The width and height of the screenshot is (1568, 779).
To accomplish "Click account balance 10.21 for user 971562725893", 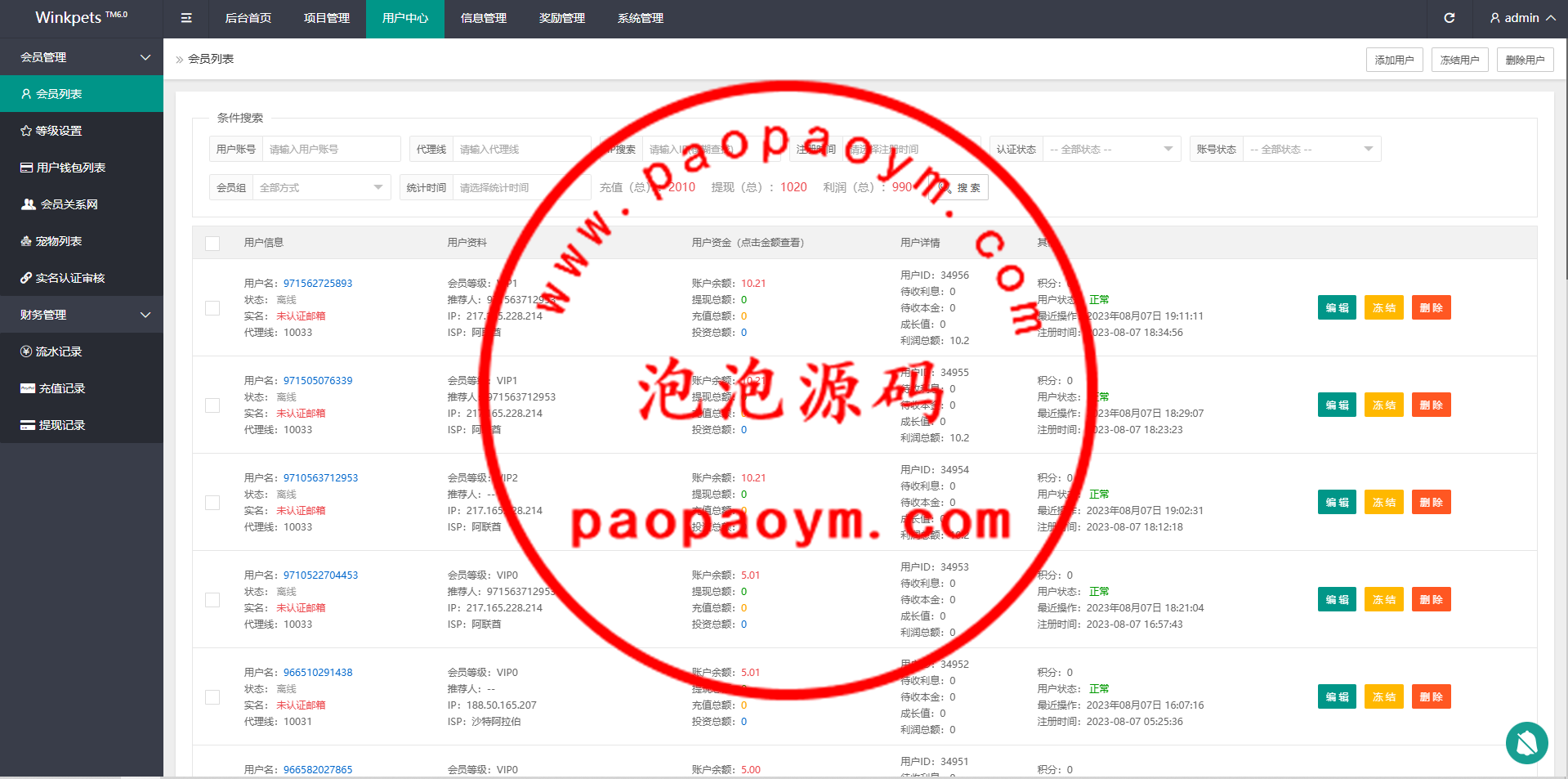I will [753, 284].
